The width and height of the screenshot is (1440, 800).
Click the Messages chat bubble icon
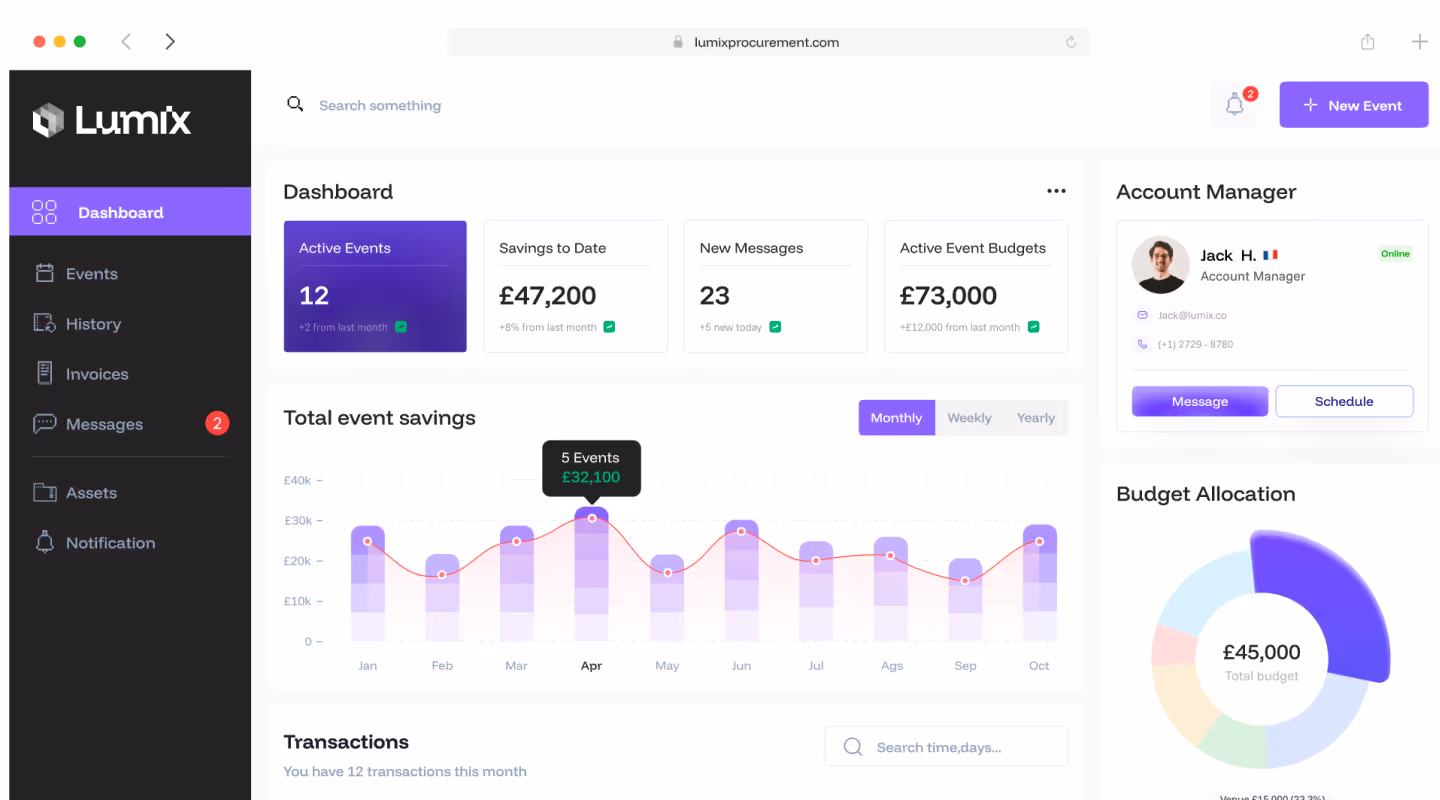tap(44, 424)
